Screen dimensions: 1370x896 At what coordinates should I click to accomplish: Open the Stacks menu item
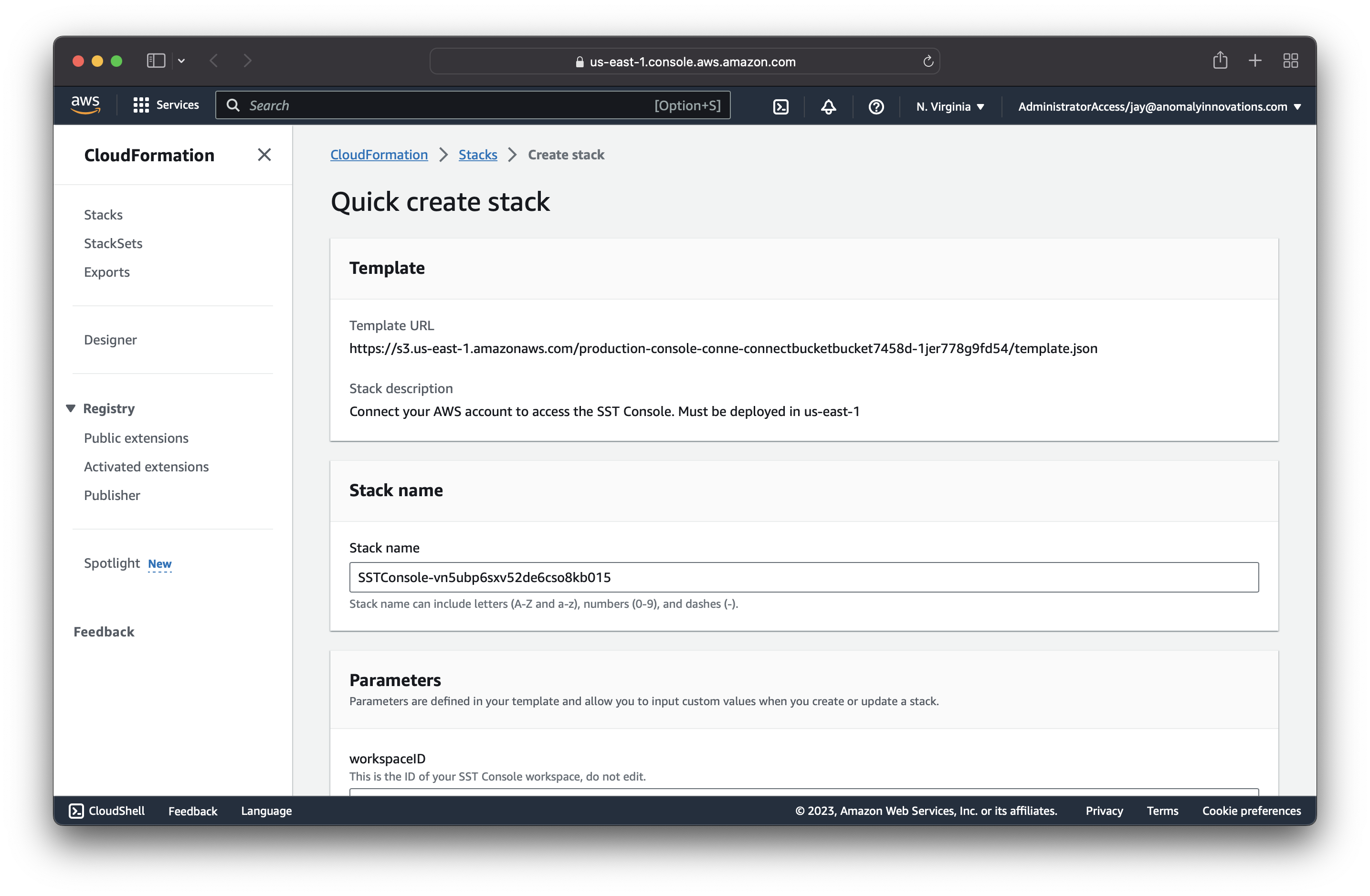[104, 214]
